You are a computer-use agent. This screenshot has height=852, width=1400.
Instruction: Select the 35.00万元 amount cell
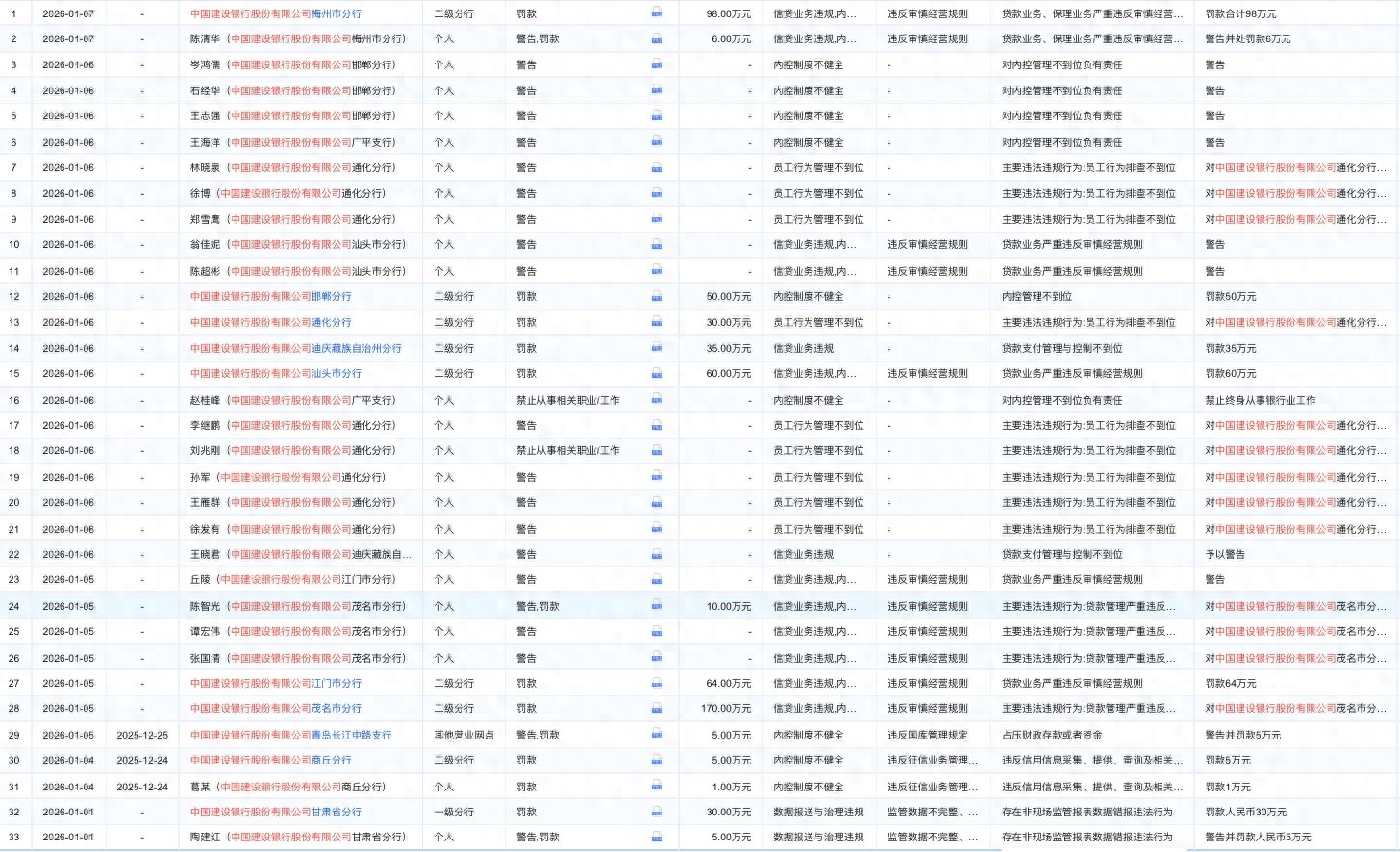coord(729,348)
